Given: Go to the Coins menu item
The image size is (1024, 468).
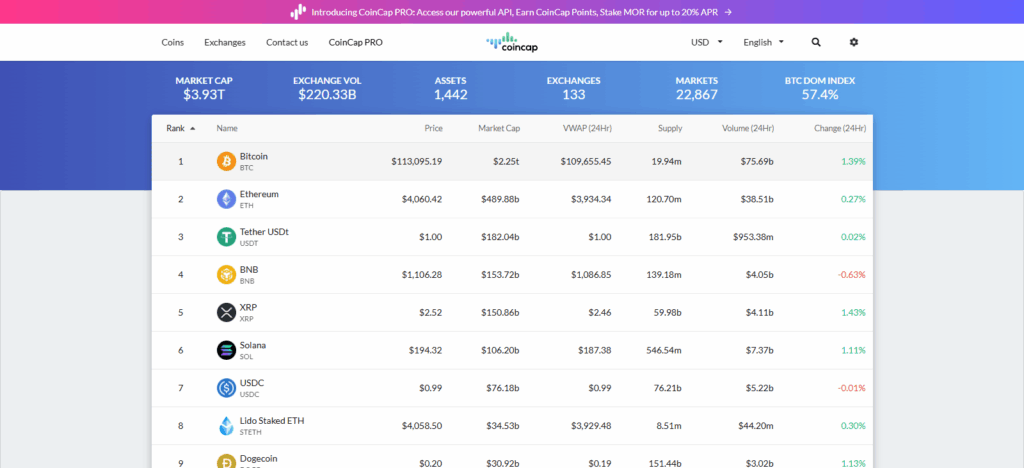Looking at the screenshot, I should pyautogui.click(x=173, y=43).
